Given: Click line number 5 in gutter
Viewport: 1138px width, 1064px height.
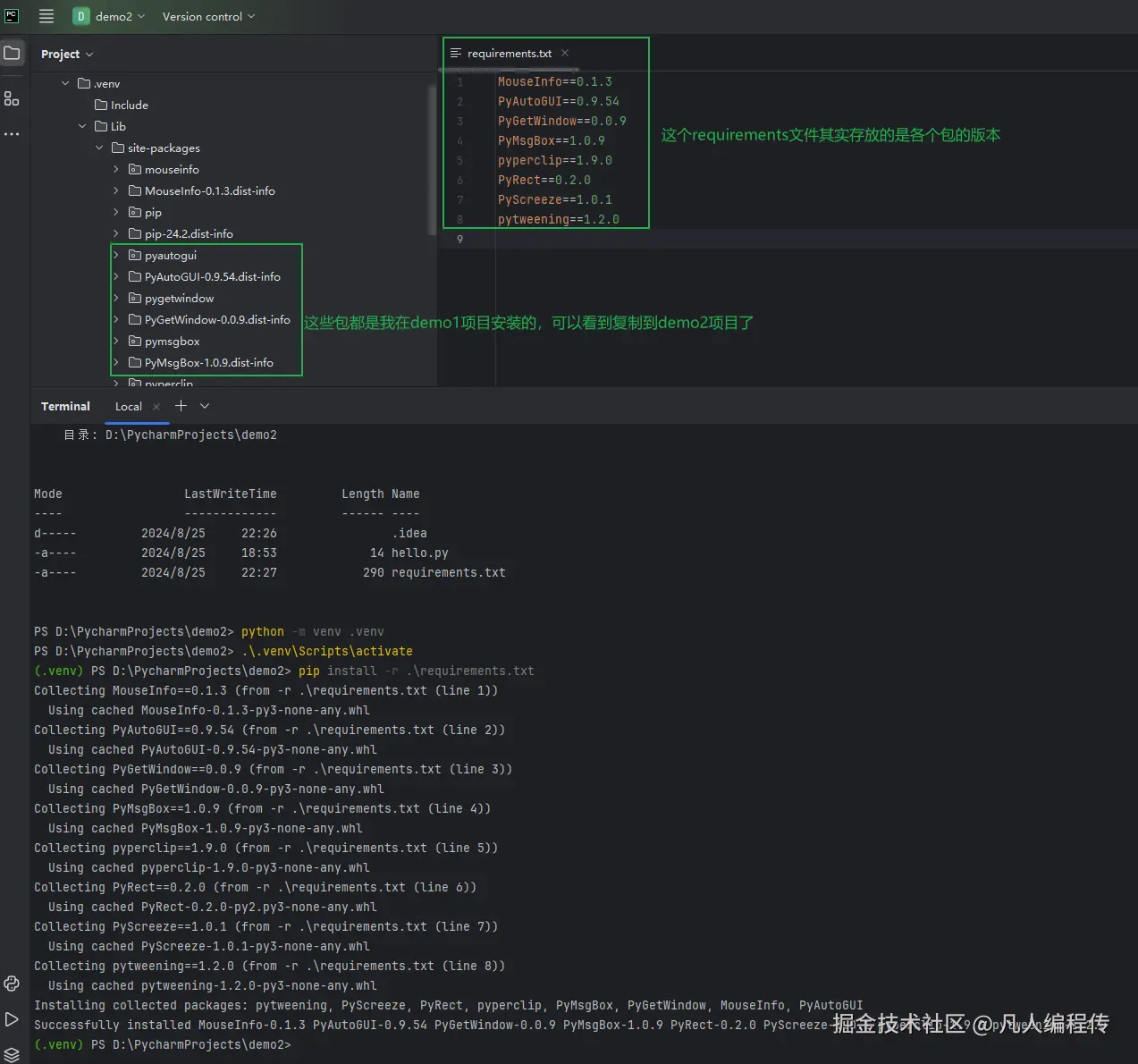Looking at the screenshot, I should (x=459, y=160).
